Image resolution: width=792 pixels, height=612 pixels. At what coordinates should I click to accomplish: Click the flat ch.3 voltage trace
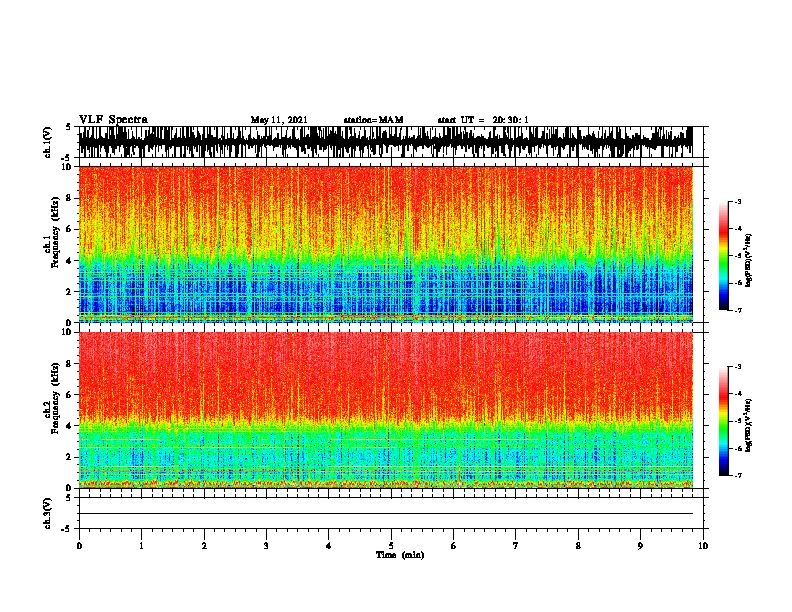click(386, 514)
